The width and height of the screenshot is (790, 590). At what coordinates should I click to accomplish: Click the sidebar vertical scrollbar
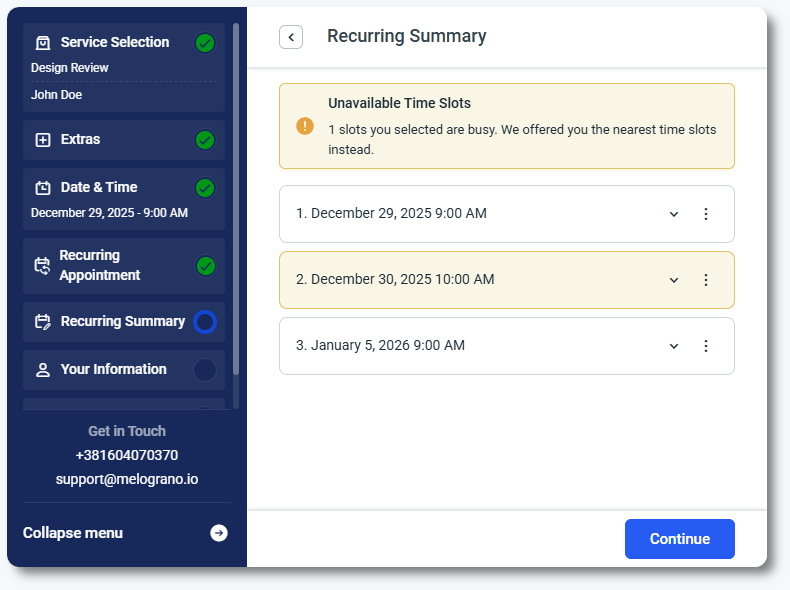pyautogui.click(x=236, y=200)
